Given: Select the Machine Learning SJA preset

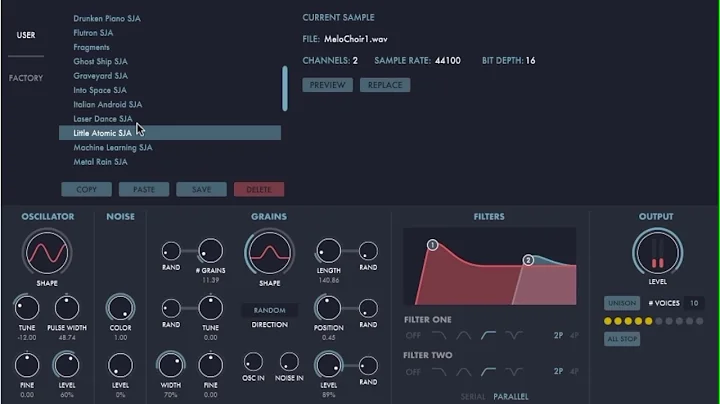Looking at the screenshot, I should point(113,147).
